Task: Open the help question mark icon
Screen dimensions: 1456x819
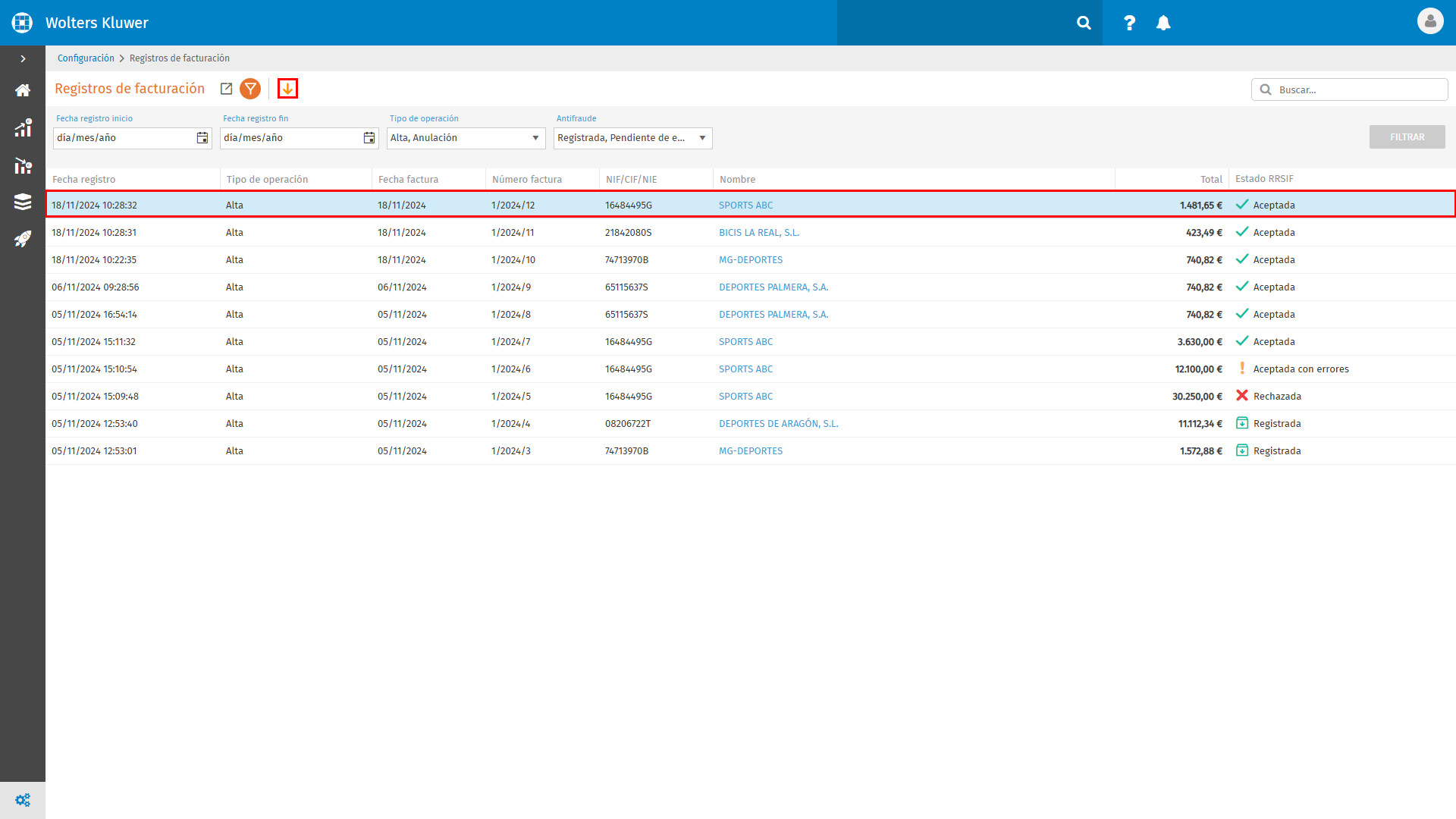Action: 1129,23
